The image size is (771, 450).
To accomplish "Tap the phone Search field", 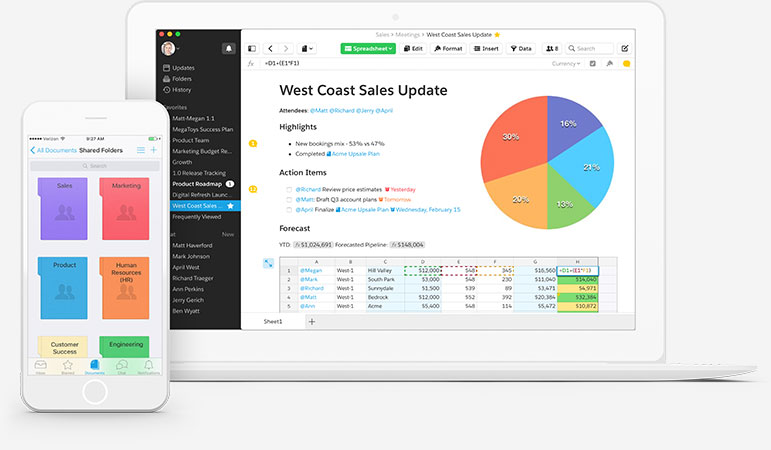I will [95, 166].
